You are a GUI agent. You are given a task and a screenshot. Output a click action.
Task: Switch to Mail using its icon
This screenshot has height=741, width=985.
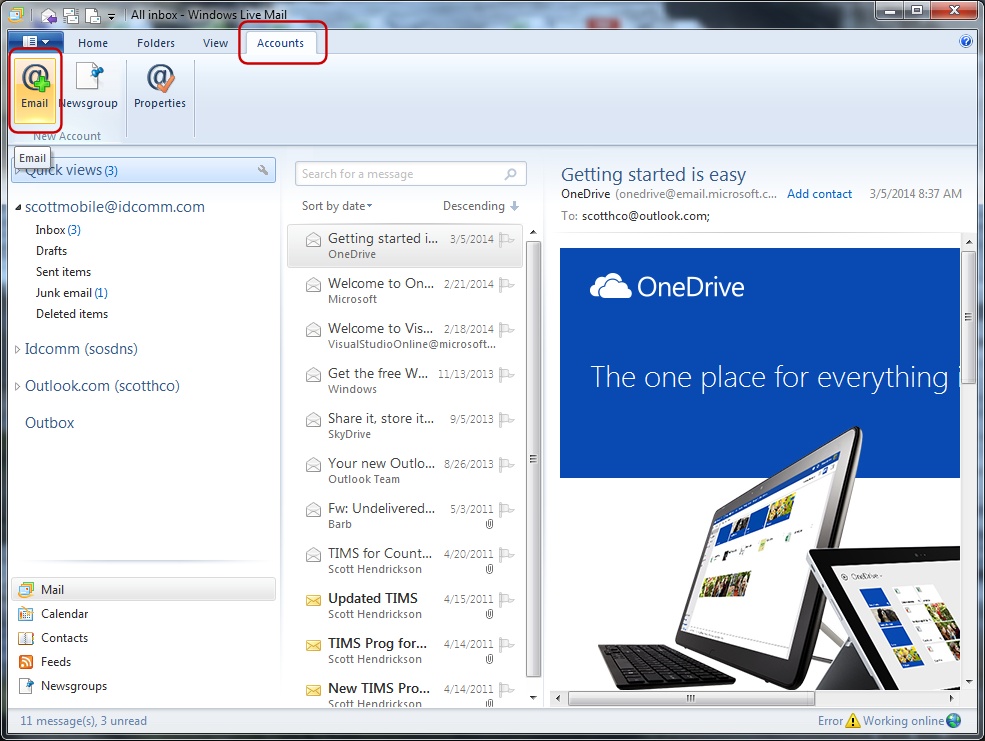(26, 590)
